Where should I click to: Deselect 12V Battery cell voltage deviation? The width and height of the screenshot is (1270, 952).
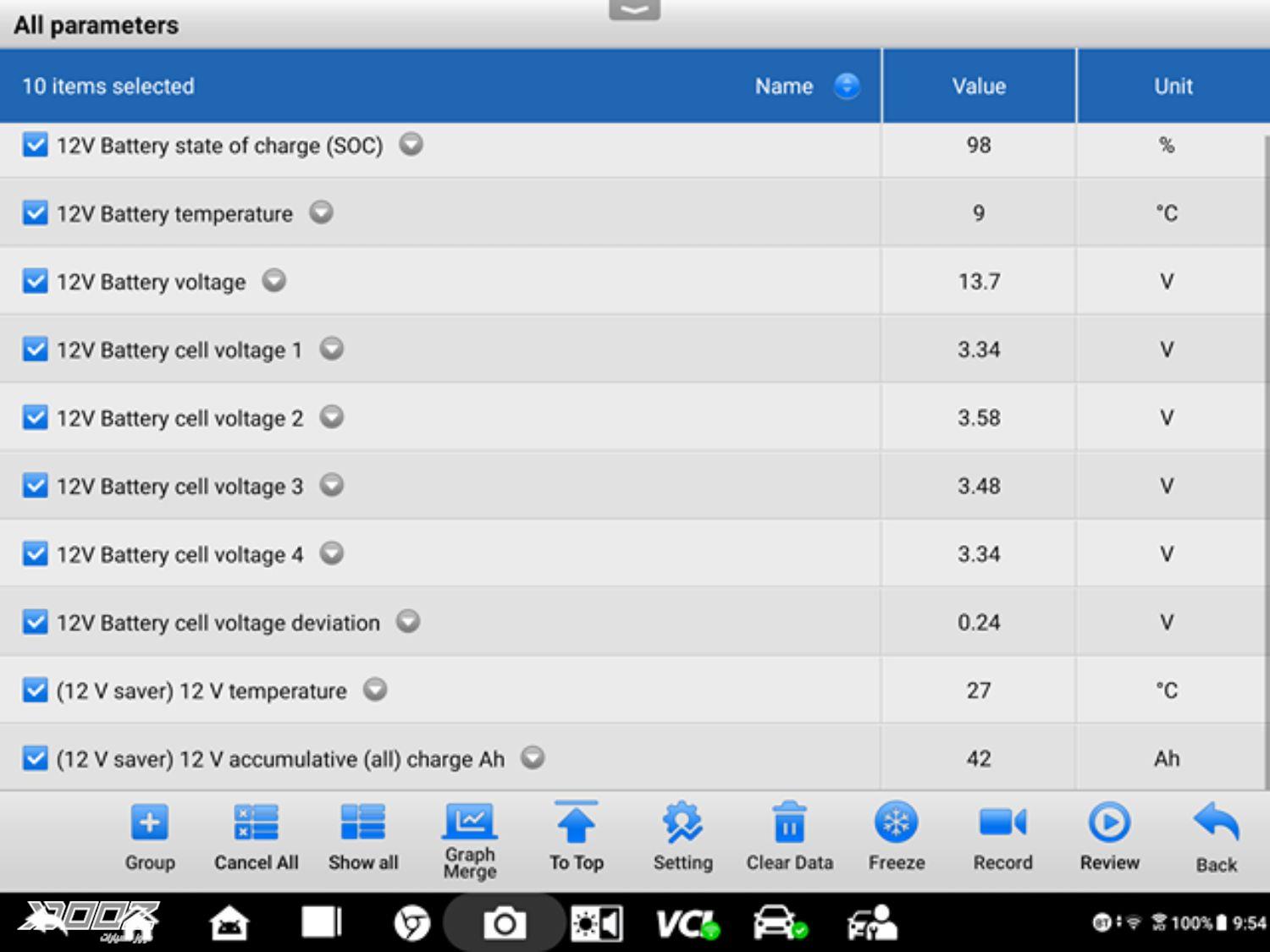click(35, 622)
